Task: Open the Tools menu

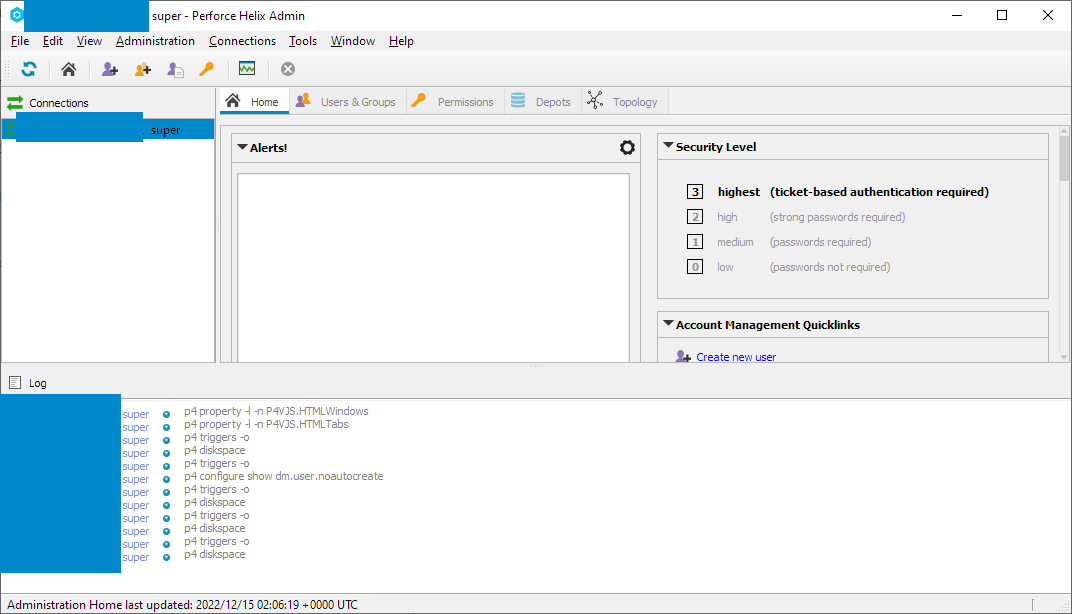Action: pyautogui.click(x=303, y=41)
